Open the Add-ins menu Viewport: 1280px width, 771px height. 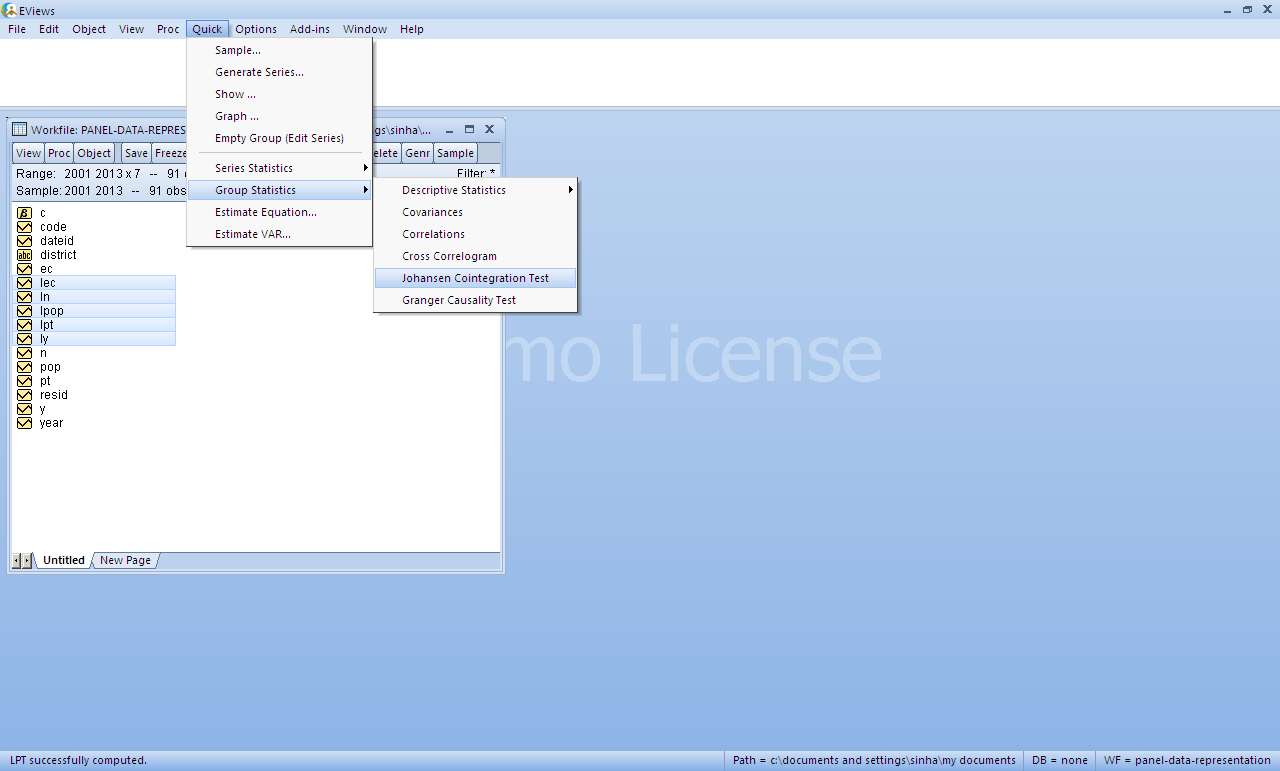pos(310,29)
